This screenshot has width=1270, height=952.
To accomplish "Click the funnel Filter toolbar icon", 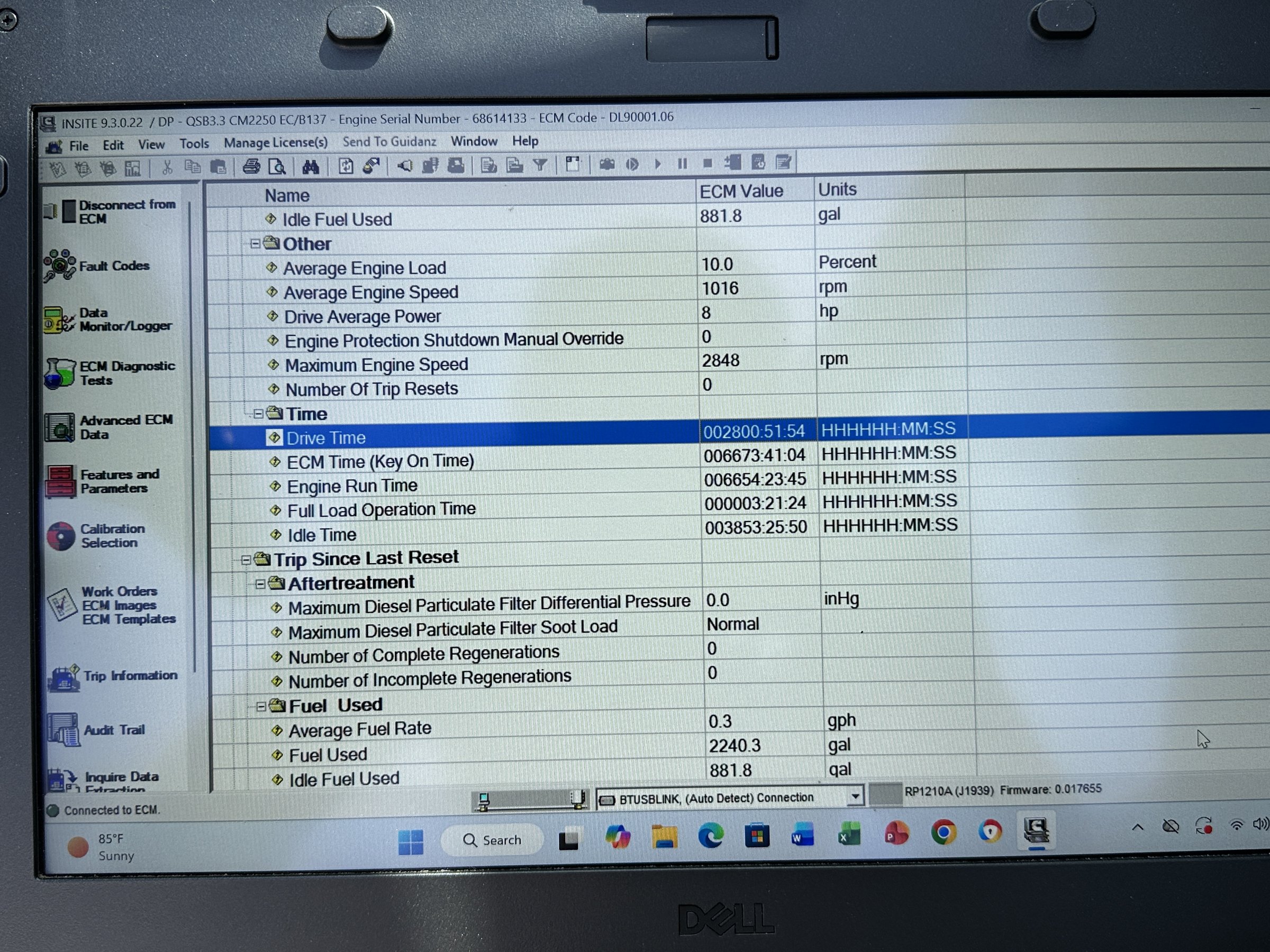I will [x=540, y=165].
